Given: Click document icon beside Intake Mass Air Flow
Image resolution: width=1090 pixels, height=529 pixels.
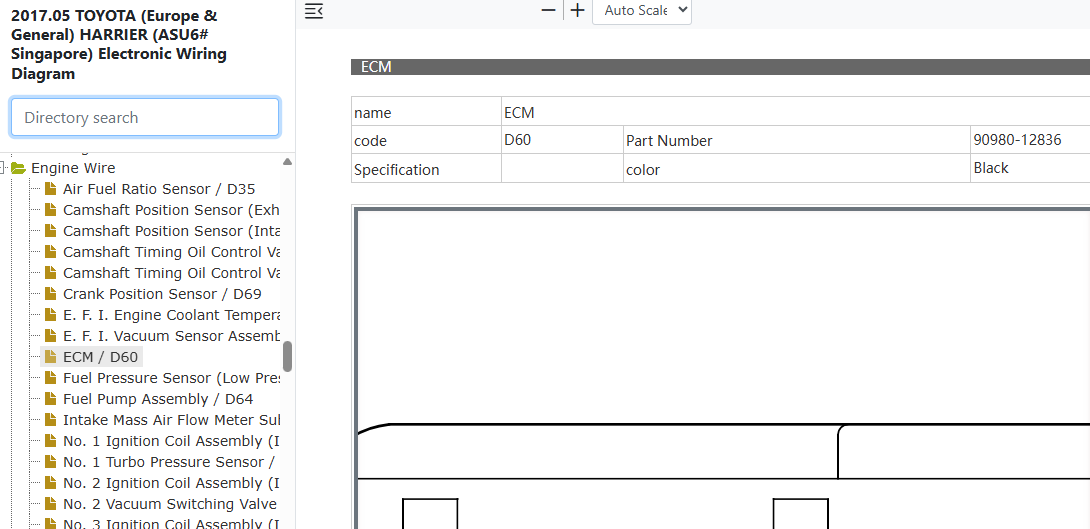Looking at the screenshot, I should pos(50,419).
